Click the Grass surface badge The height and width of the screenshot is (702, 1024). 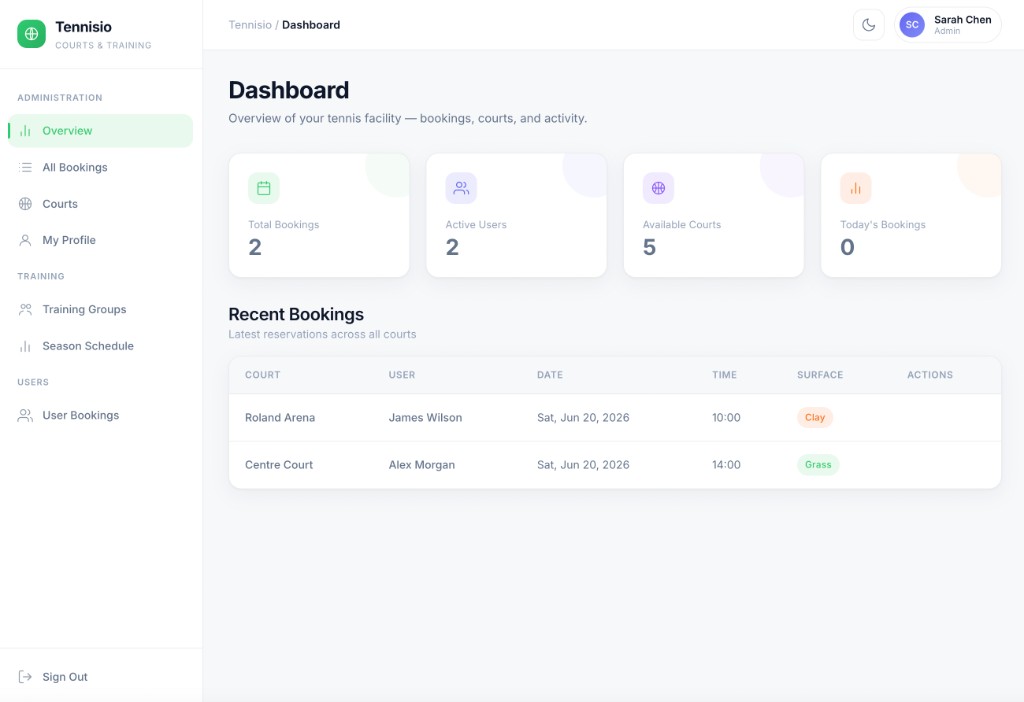point(818,464)
